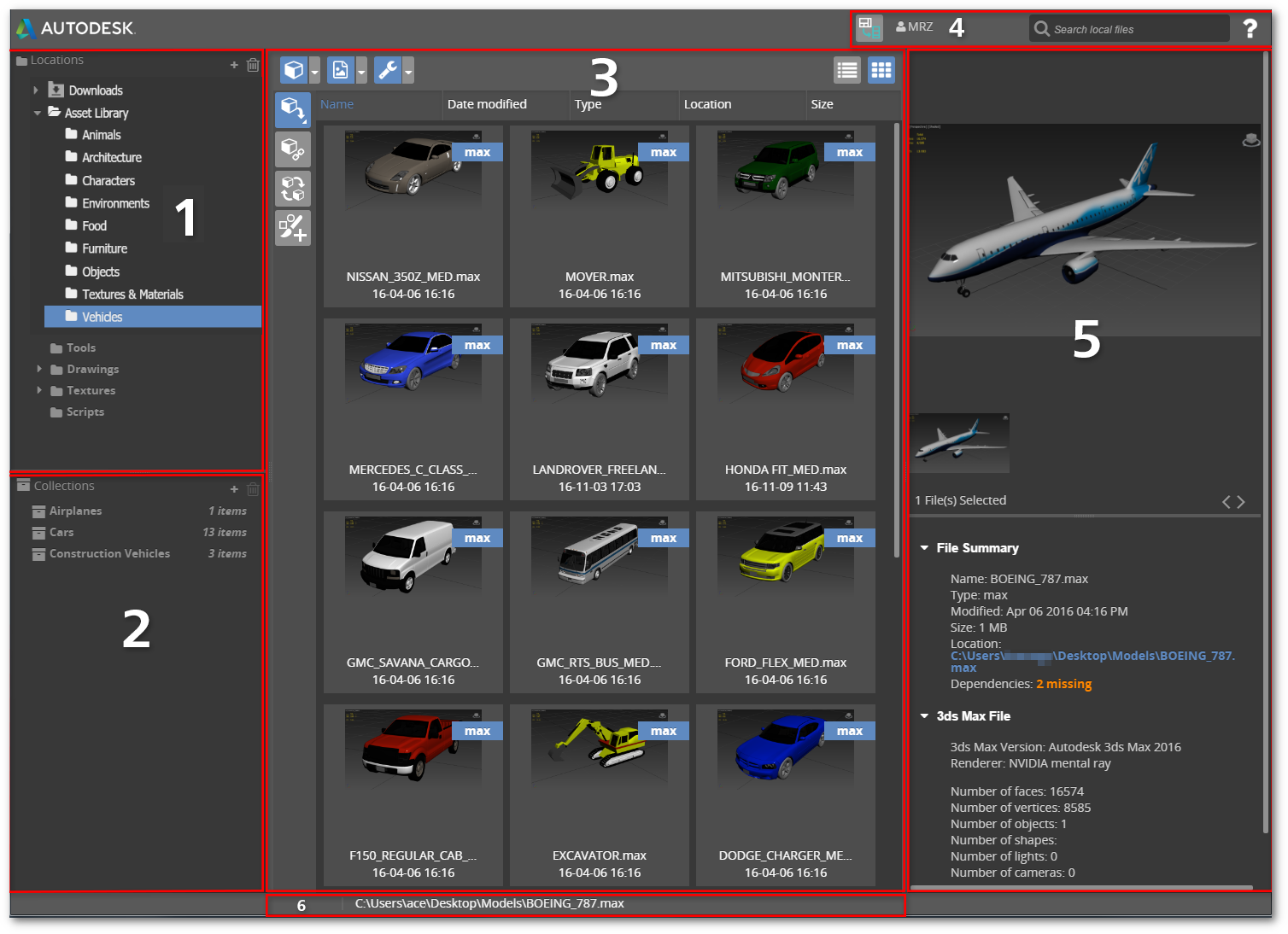Viewport: 1288px width, 934px height.
Task: Click the '2 missing' dependencies link
Action: (x=1063, y=684)
